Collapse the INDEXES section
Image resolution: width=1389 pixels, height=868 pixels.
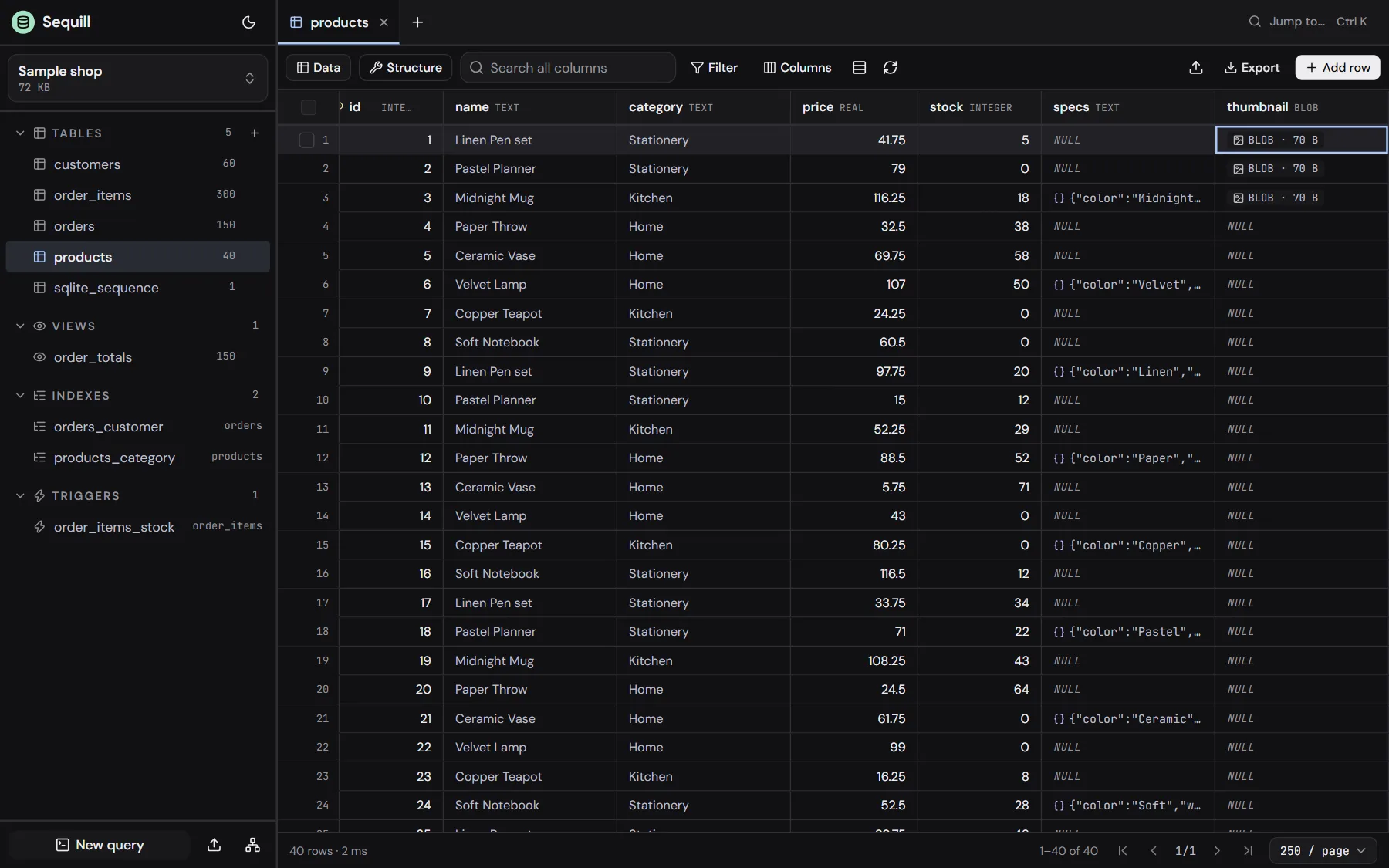click(x=20, y=395)
